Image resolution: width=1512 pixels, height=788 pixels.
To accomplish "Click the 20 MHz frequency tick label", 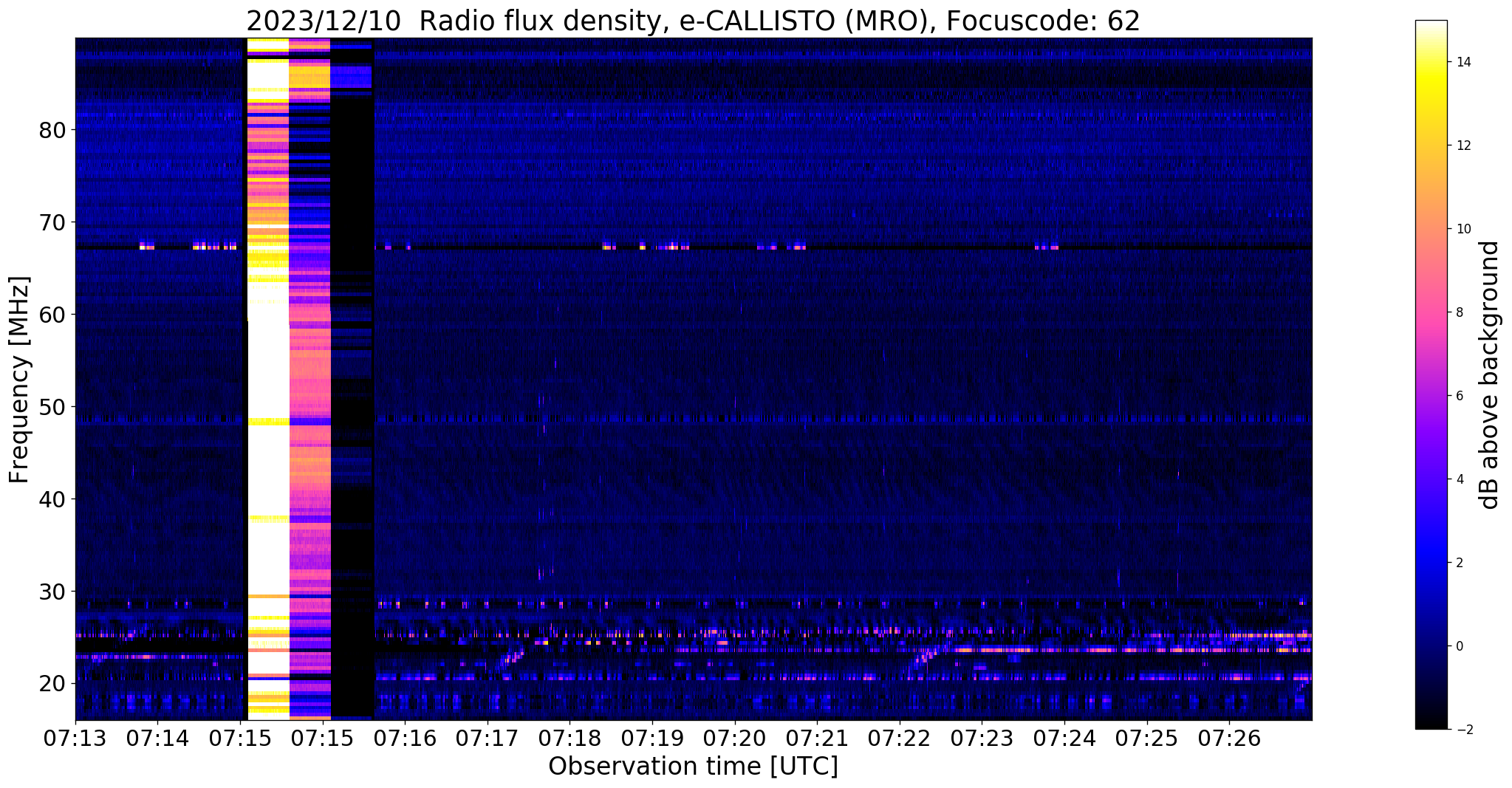I will pyautogui.click(x=52, y=684).
